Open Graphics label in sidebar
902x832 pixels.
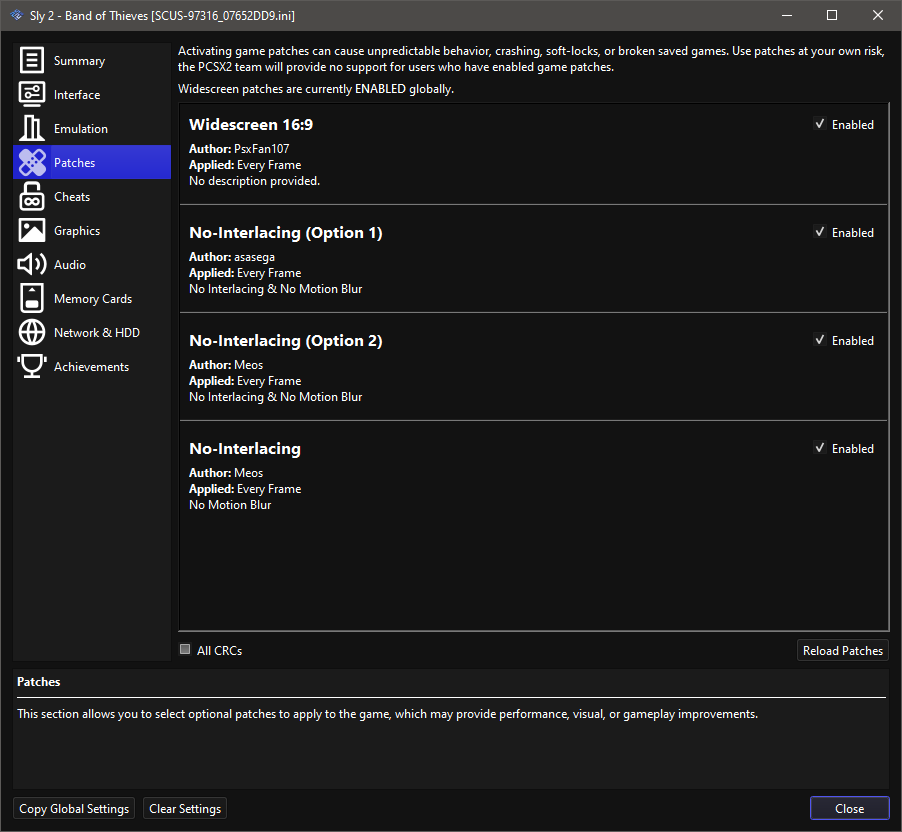coord(77,230)
